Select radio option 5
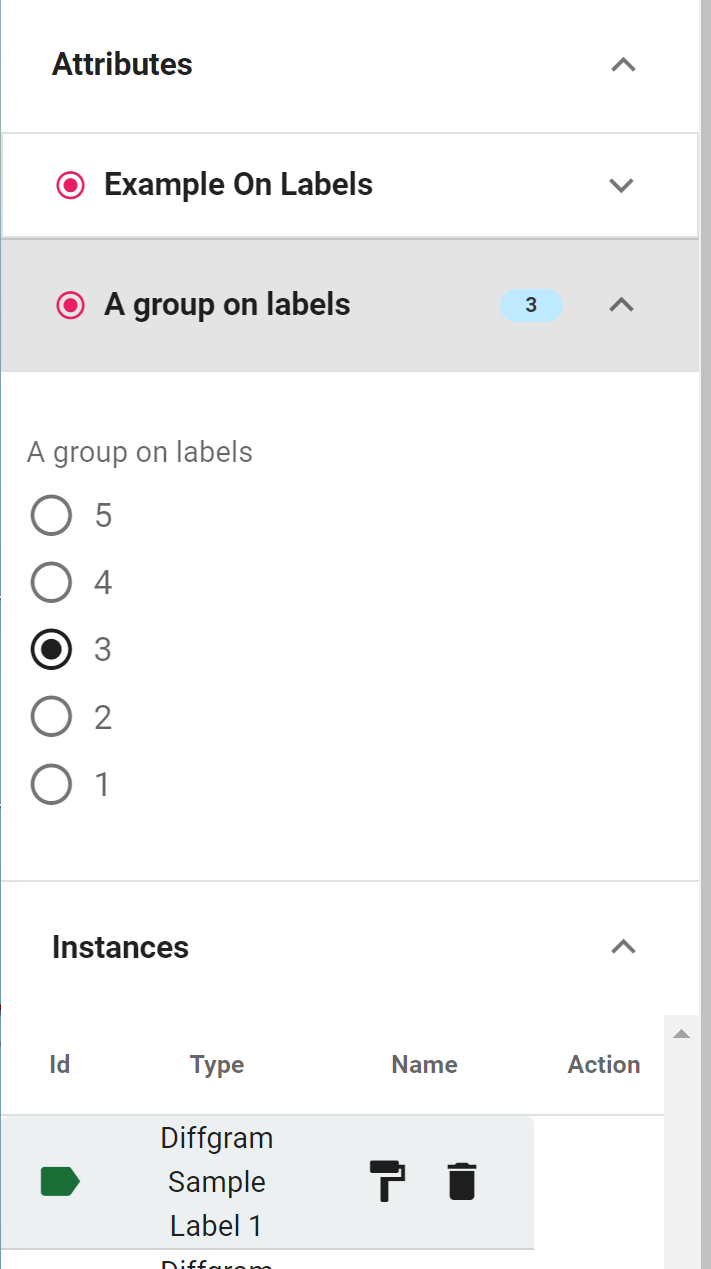The width and height of the screenshot is (711, 1269). 51,516
